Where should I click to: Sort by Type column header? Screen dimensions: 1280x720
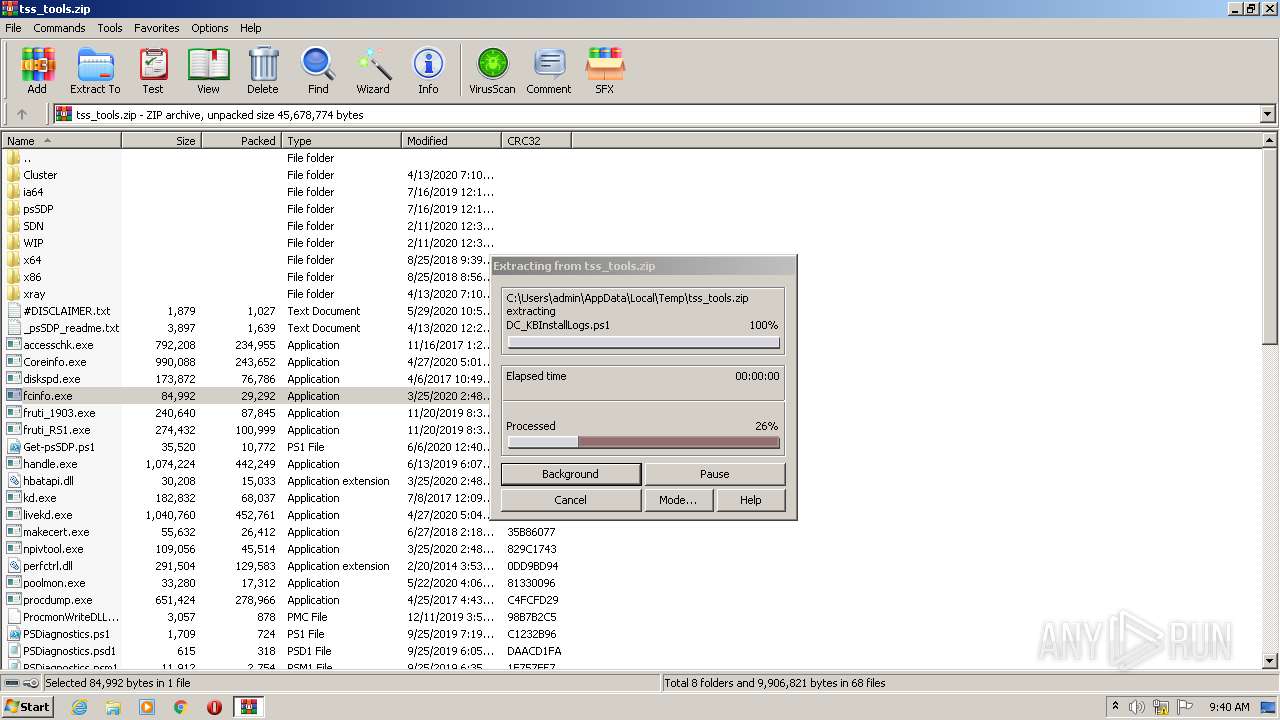pyautogui.click(x=342, y=141)
